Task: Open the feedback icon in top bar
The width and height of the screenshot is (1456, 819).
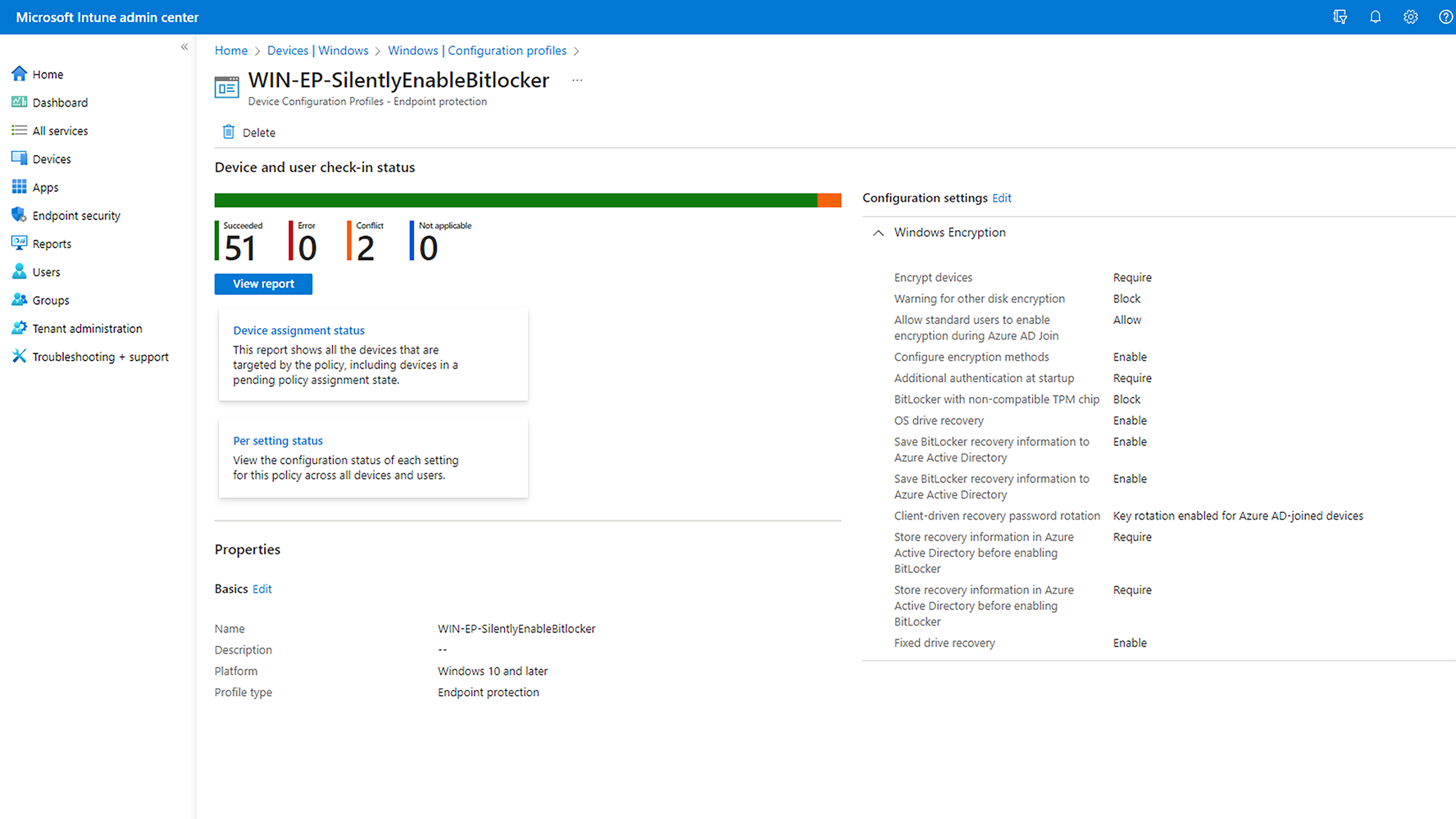Action: pos(1340,17)
